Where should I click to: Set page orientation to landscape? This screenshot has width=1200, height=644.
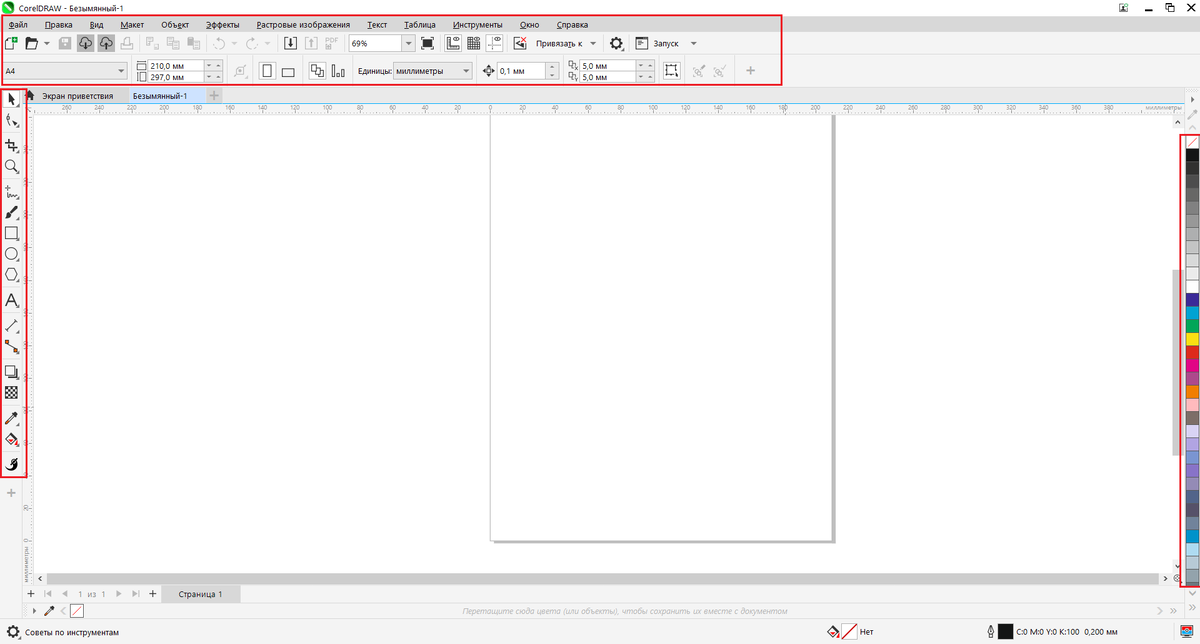coord(288,71)
